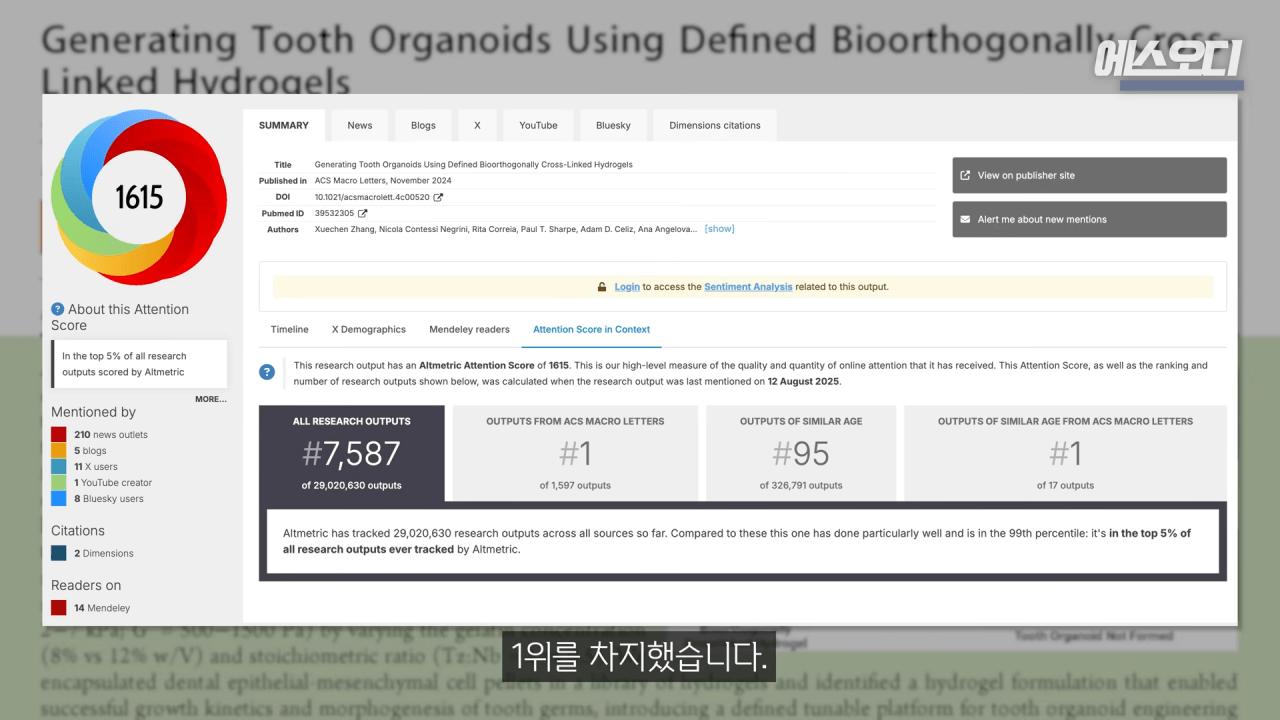Screen dimensions: 1280x720
Task: Select the ALL RESEARCH OUTPUTS #7,587 card
Action: pos(352,453)
